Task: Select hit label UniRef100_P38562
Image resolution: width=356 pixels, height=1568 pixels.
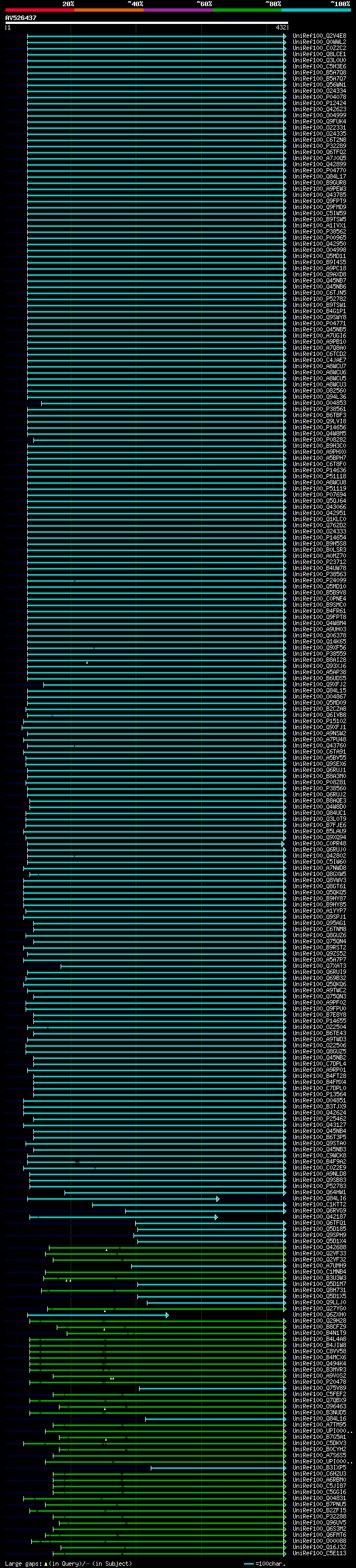Action: click(319, 231)
